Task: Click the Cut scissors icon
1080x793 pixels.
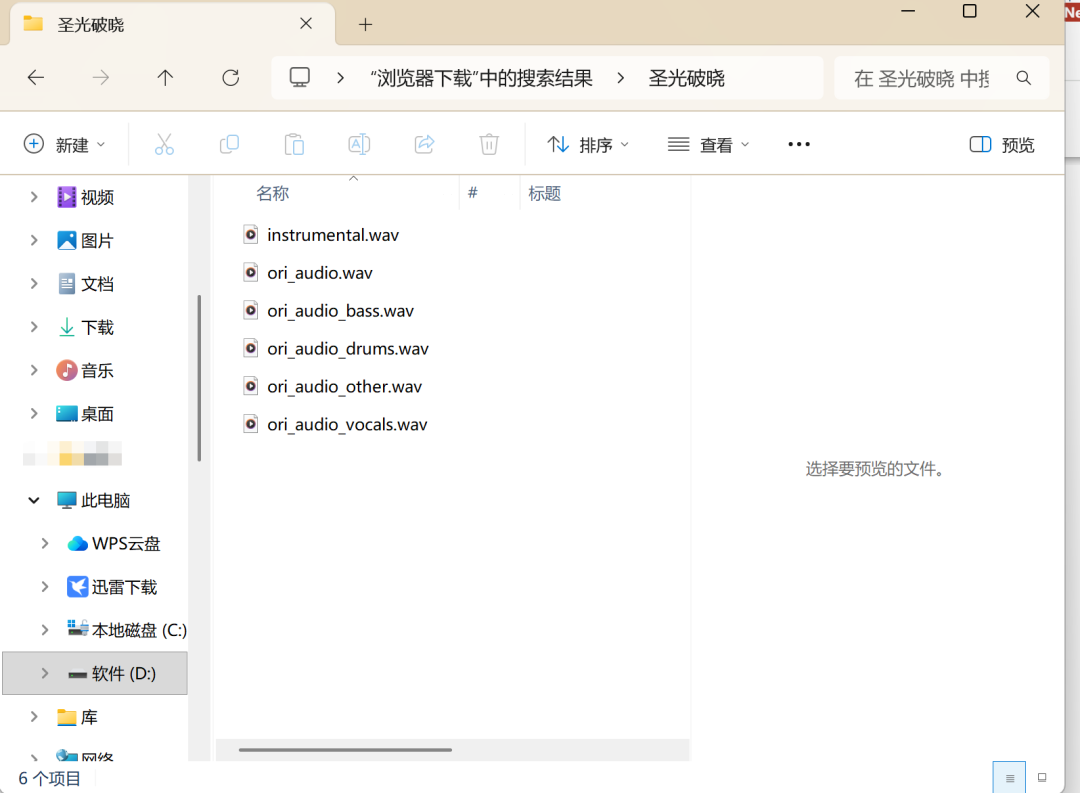Action: (x=164, y=145)
